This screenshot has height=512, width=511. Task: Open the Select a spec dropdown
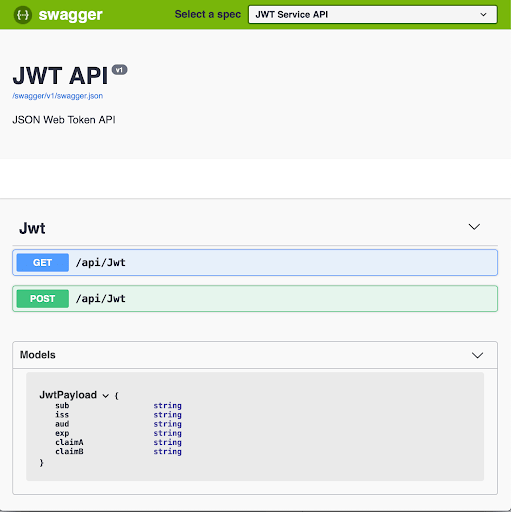(x=373, y=14)
